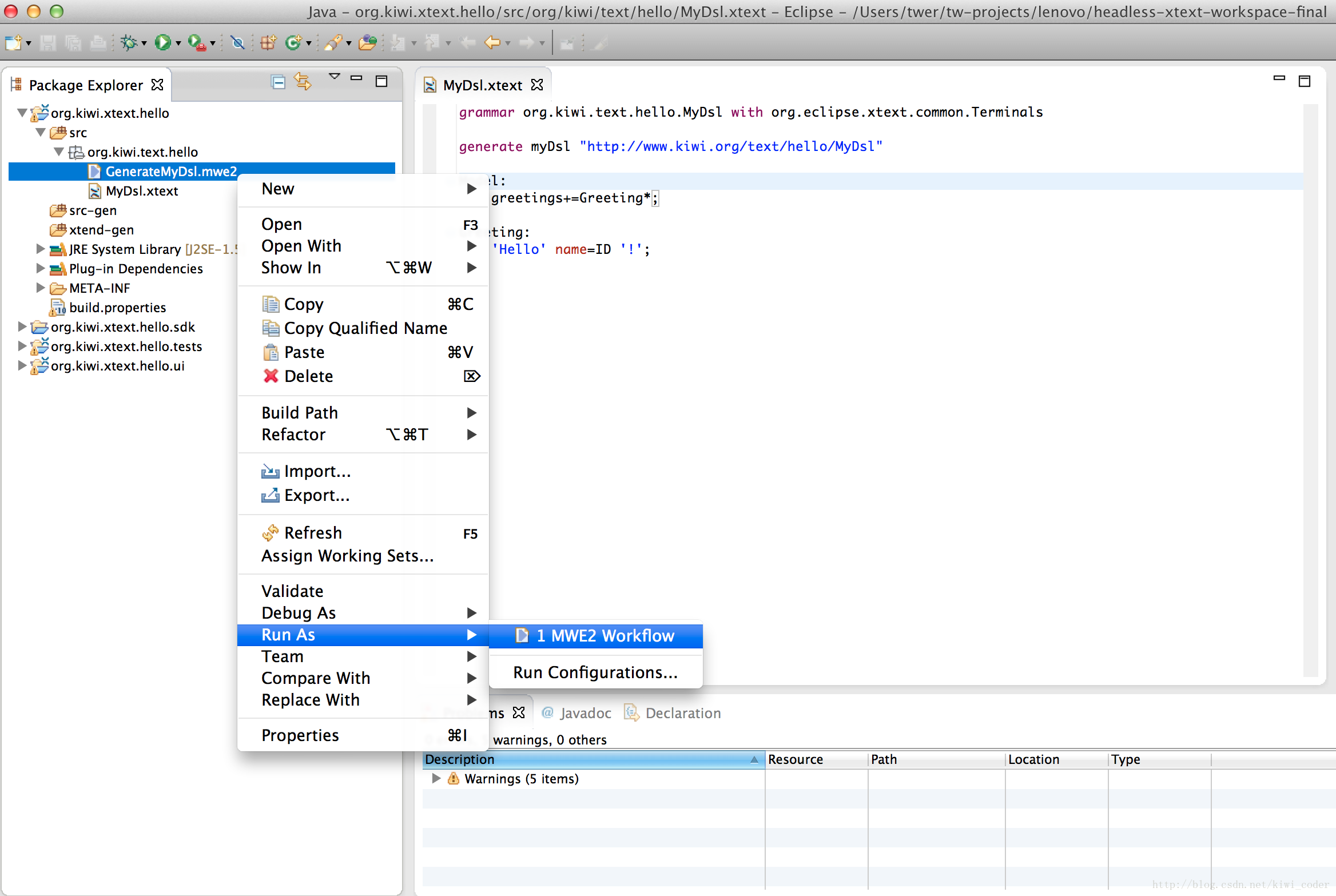This screenshot has width=1336, height=896.
Task: Expand the META-INF folder
Action: click(41, 288)
